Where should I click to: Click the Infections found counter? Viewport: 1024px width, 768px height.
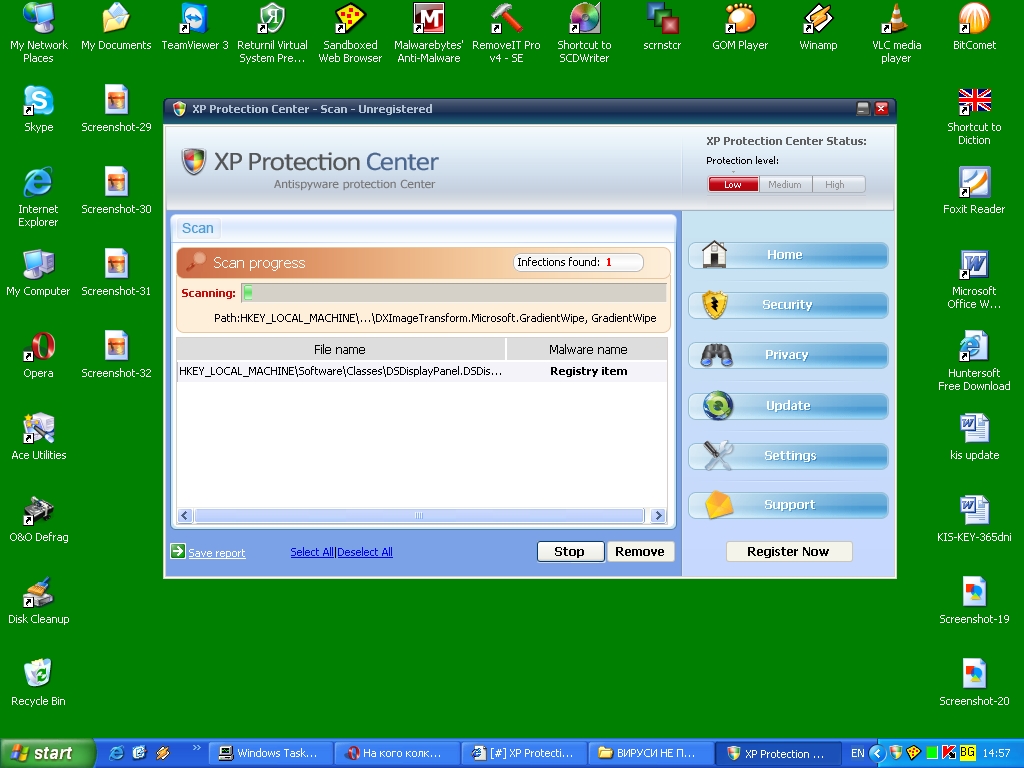(578, 263)
